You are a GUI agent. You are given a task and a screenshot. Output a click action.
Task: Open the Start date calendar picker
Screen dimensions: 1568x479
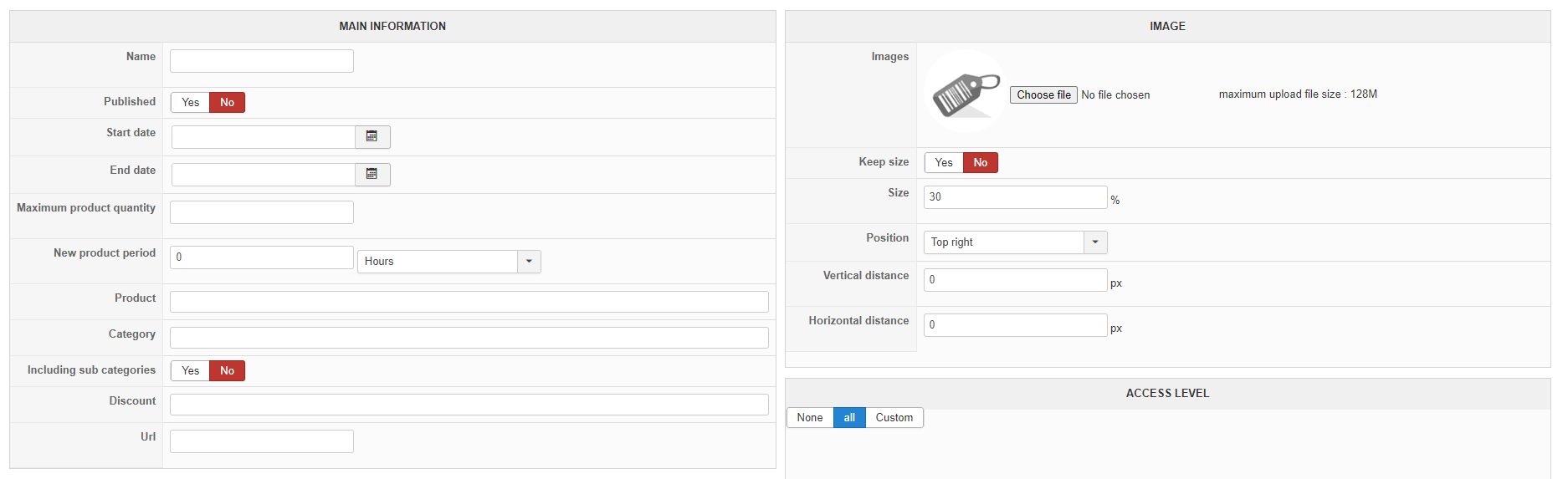tap(372, 137)
